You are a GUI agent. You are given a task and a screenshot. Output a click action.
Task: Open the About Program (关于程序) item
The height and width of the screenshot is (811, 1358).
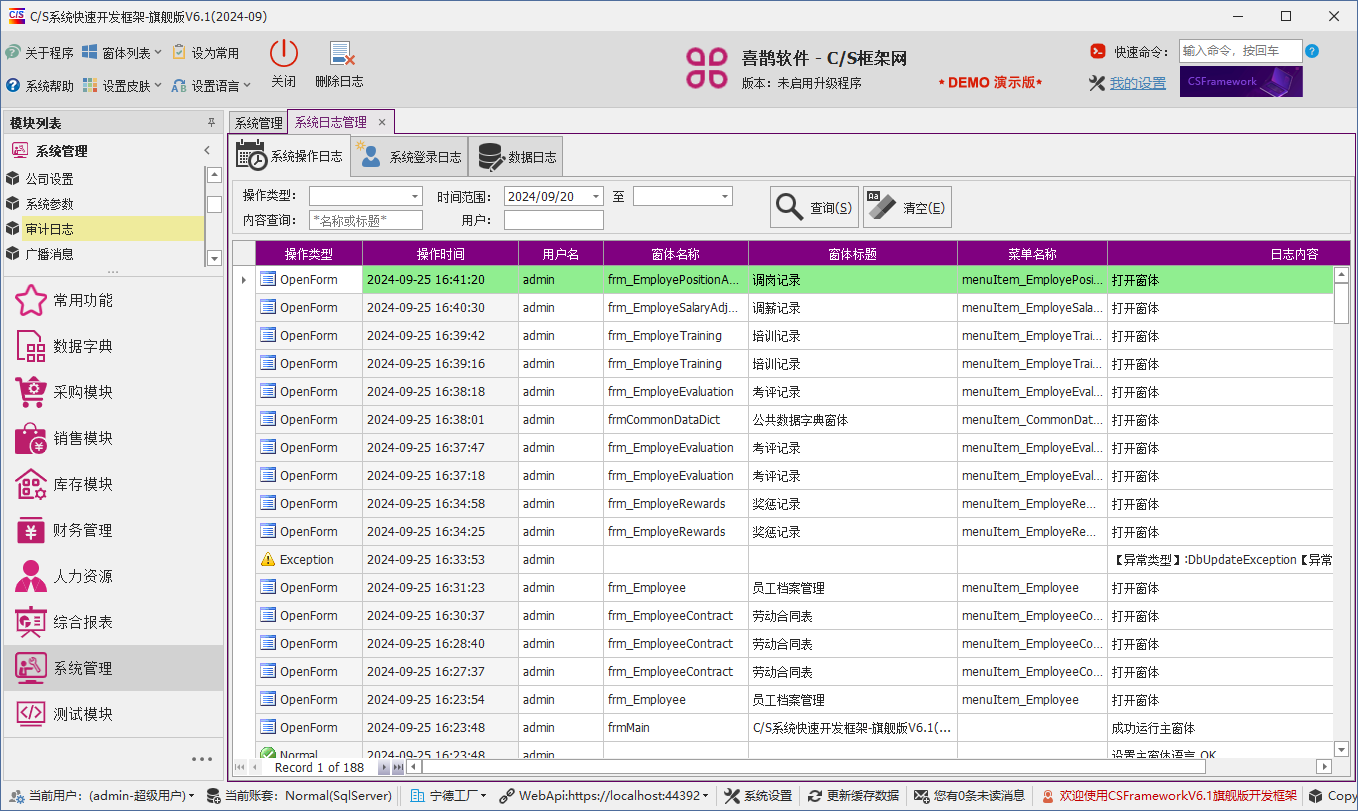click(x=39, y=53)
